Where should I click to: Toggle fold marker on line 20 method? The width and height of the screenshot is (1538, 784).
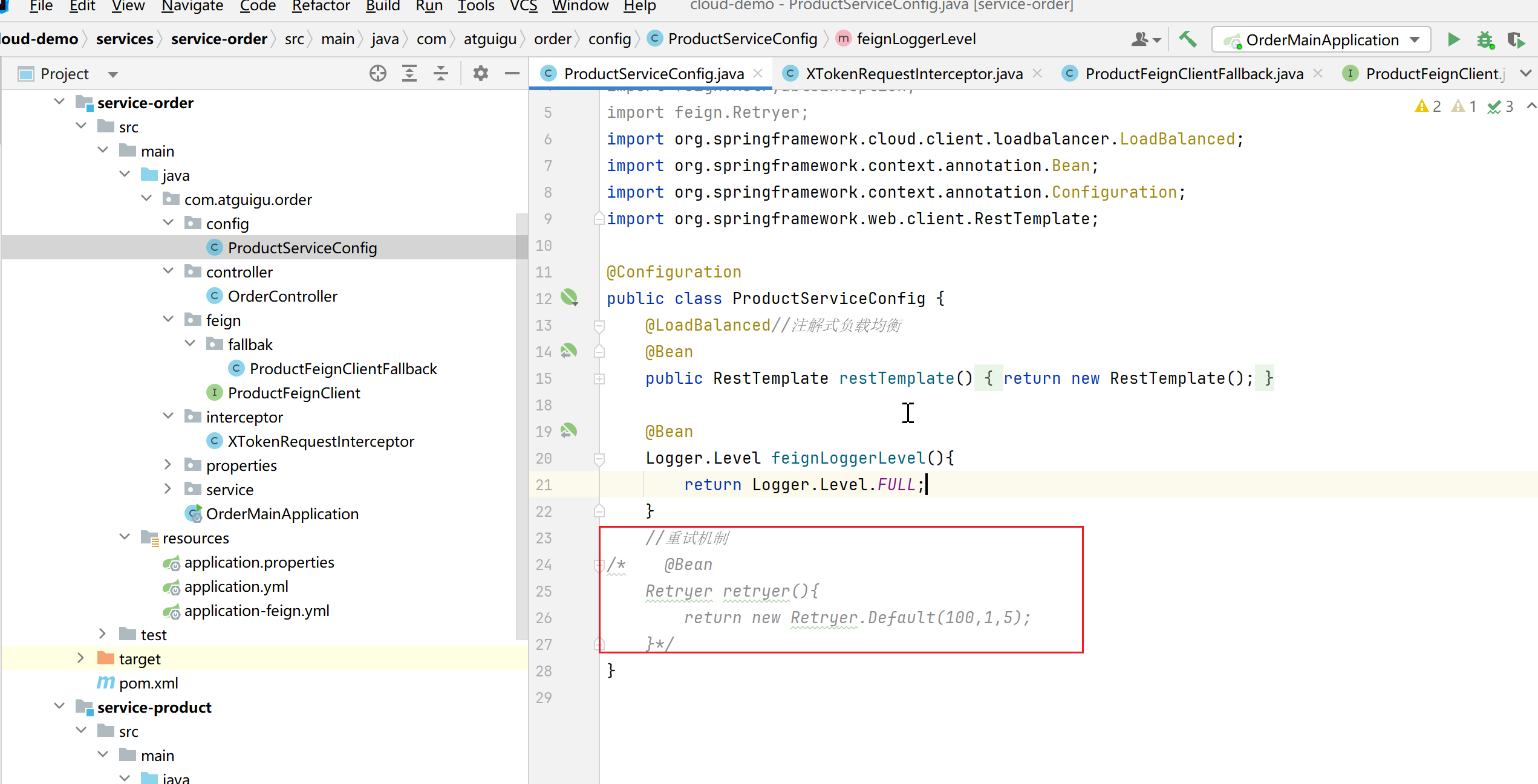click(599, 459)
